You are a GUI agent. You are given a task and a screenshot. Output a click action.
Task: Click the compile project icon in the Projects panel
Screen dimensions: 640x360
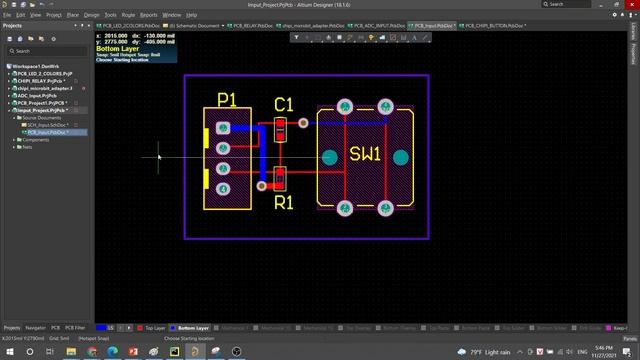(x=20, y=39)
